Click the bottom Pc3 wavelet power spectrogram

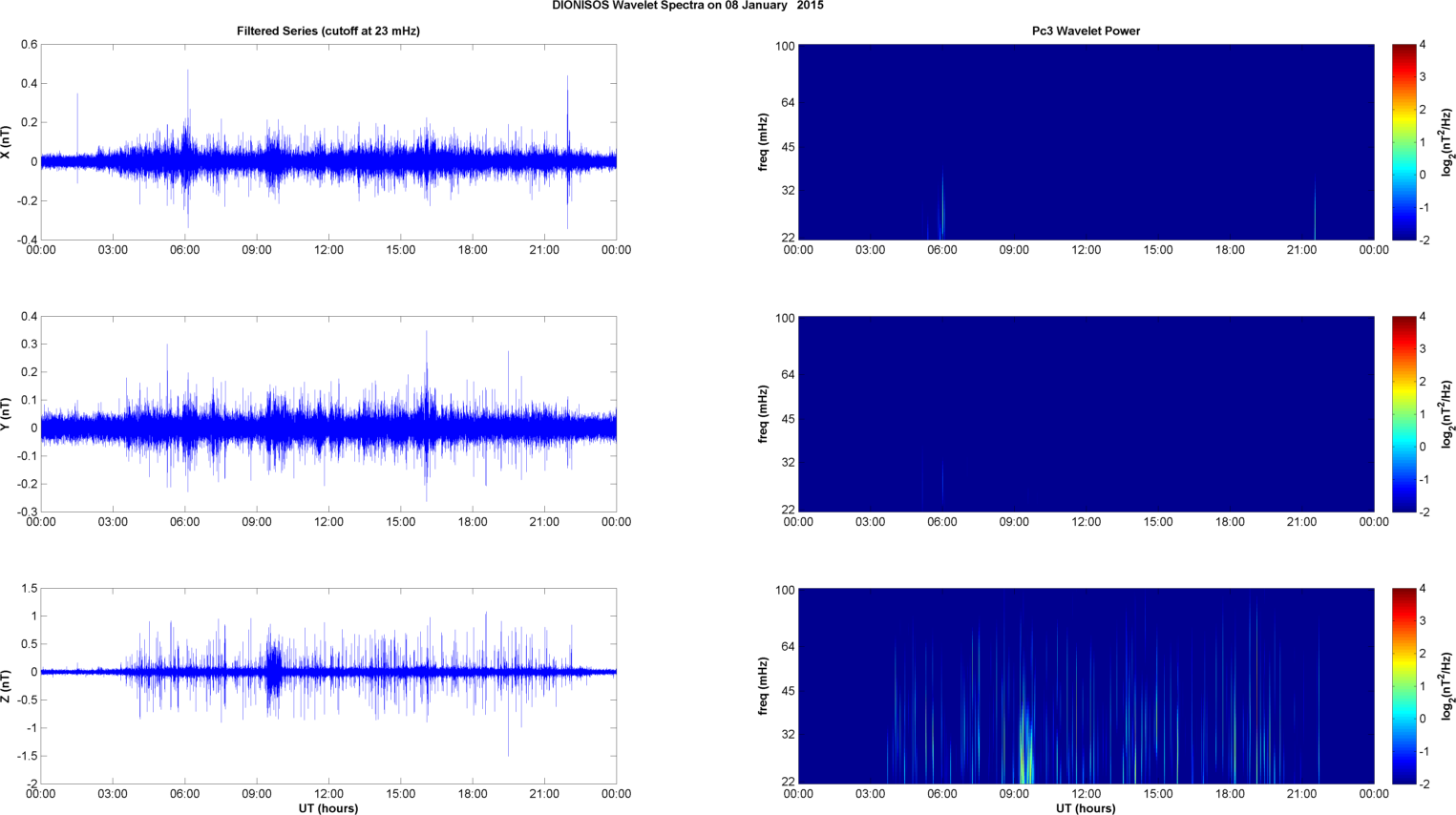coord(1086,686)
